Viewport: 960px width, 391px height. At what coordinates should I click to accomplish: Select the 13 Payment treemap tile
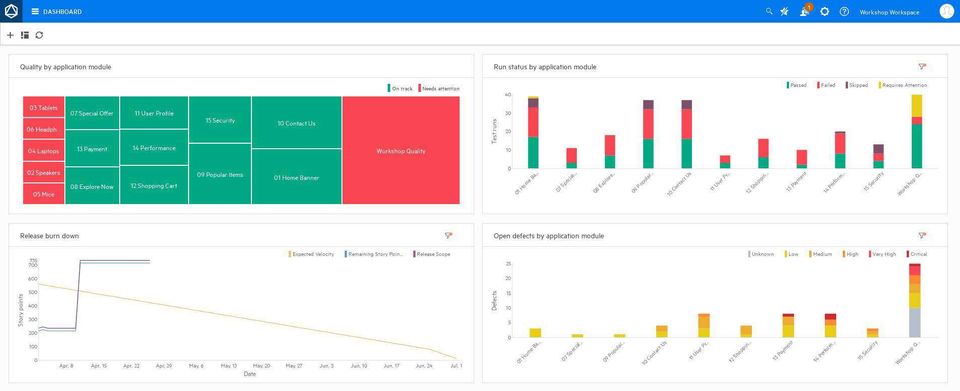click(x=92, y=149)
